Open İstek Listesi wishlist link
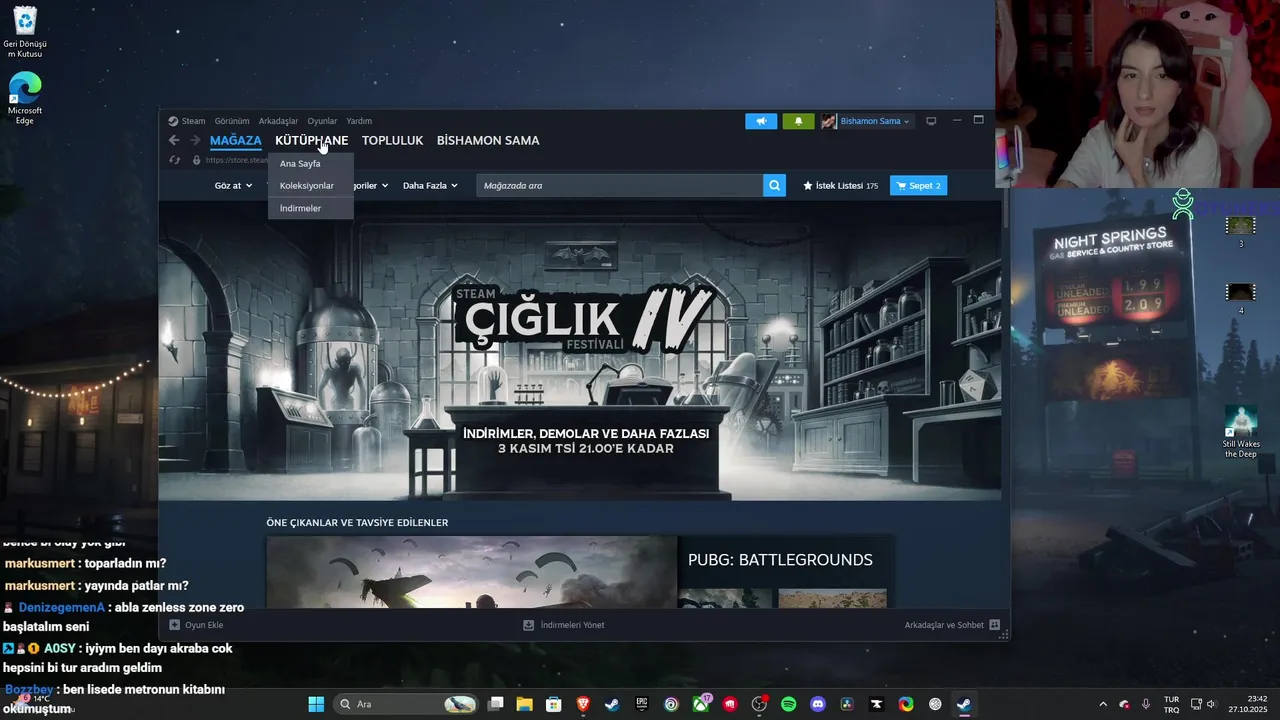This screenshot has width=1280, height=720. (x=840, y=185)
